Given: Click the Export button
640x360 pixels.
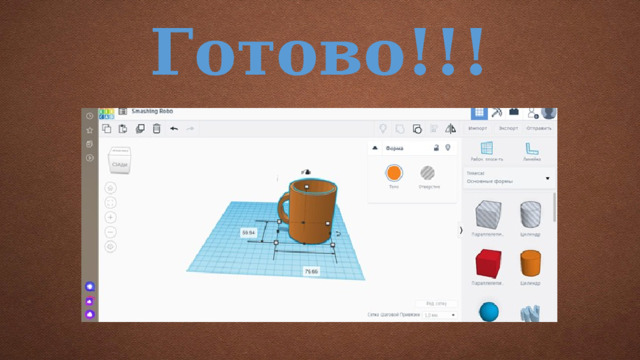Looking at the screenshot, I should pyautogui.click(x=508, y=128).
